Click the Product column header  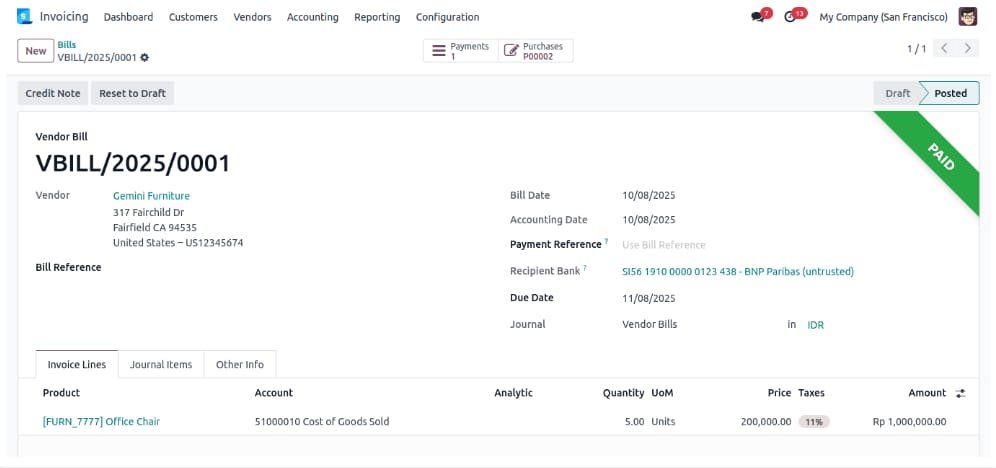pos(61,393)
